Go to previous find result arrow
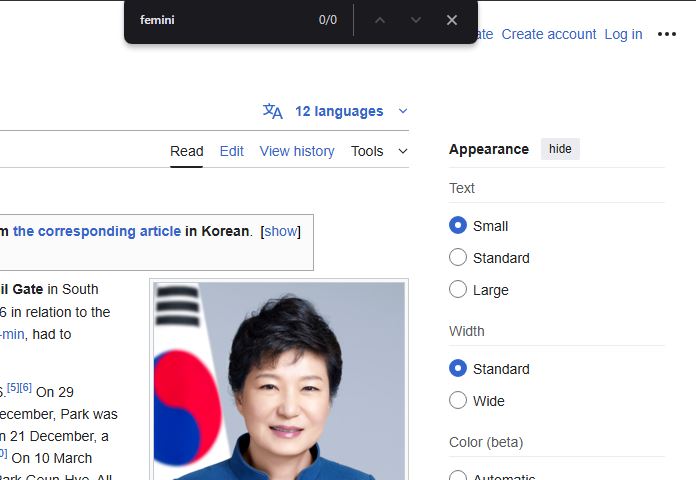 380,20
